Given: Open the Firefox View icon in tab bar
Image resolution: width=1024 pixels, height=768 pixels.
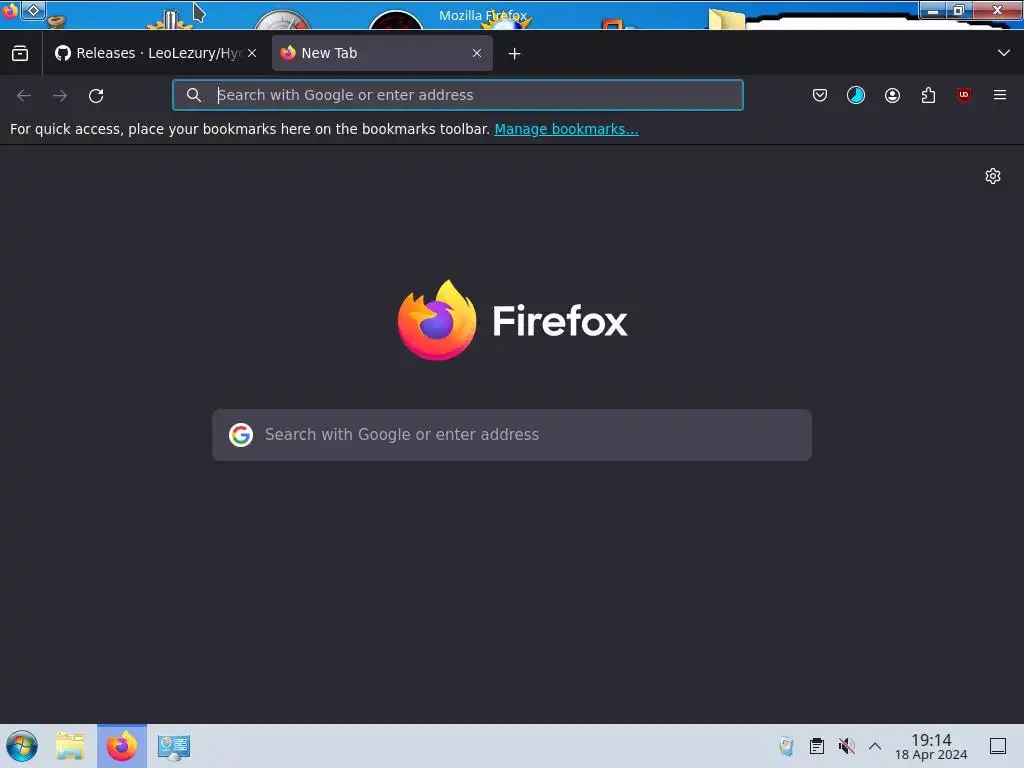Looking at the screenshot, I should (x=20, y=54).
